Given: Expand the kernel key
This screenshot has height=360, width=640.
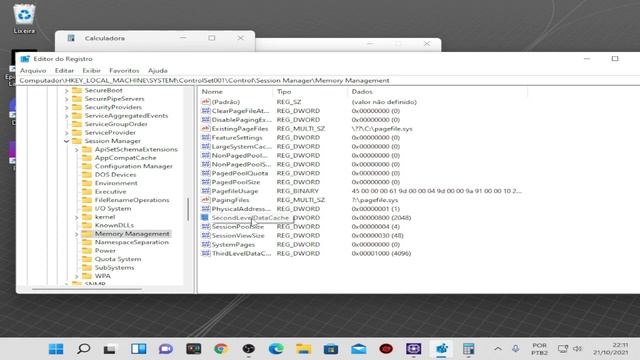Looking at the screenshot, I should tap(77, 218).
